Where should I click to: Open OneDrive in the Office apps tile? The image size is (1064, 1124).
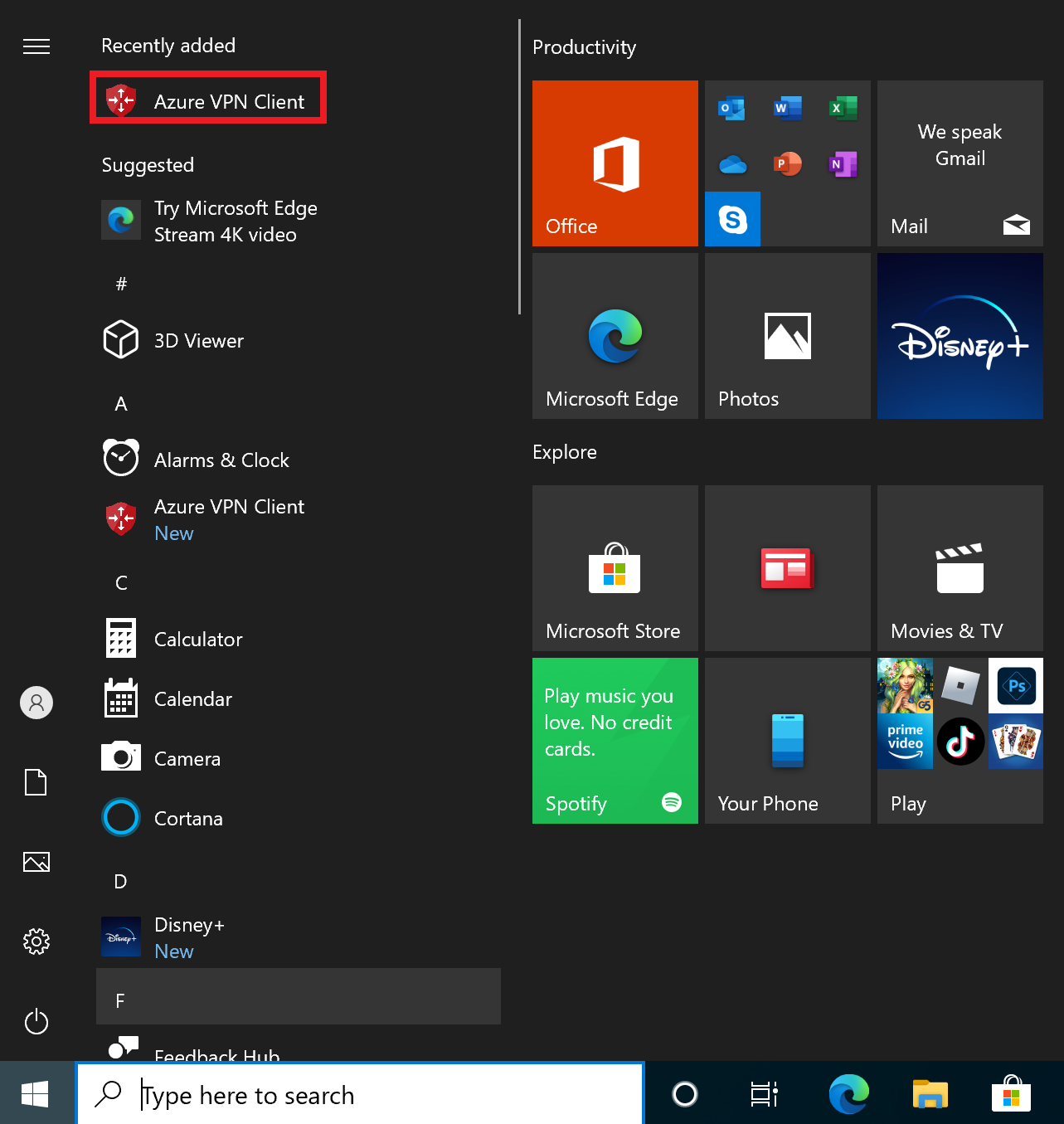click(x=732, y=164)
